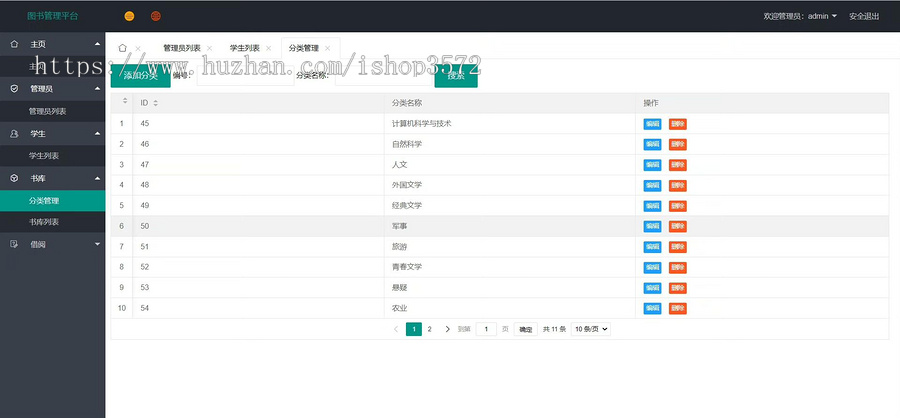This screenshot has height=418, width=900.
Task: Click the 添加分类 button
Action: tap(141, 75)
